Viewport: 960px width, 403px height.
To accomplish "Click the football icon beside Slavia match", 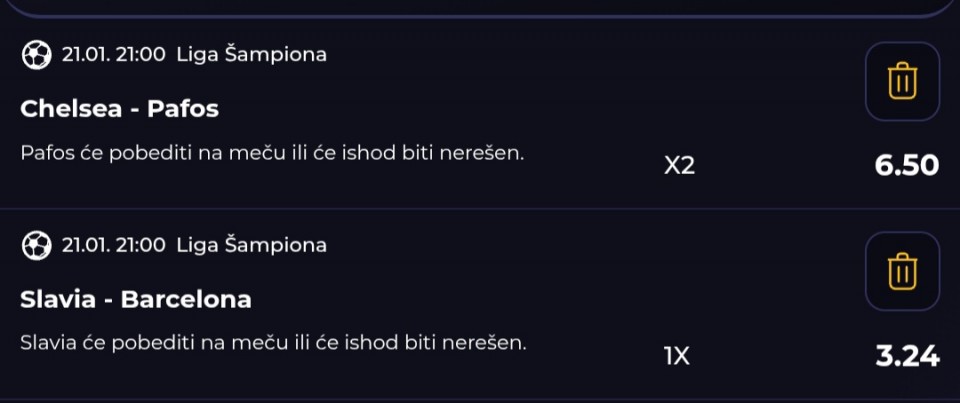I will pyautogui.click(x=36, y=245).
